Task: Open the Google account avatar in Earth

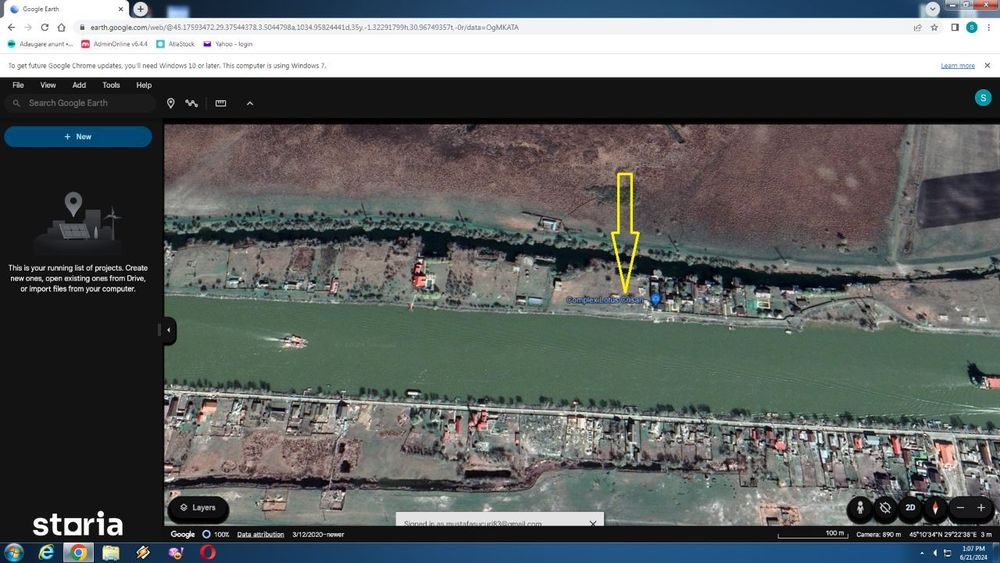Action: tap(983, 98)
